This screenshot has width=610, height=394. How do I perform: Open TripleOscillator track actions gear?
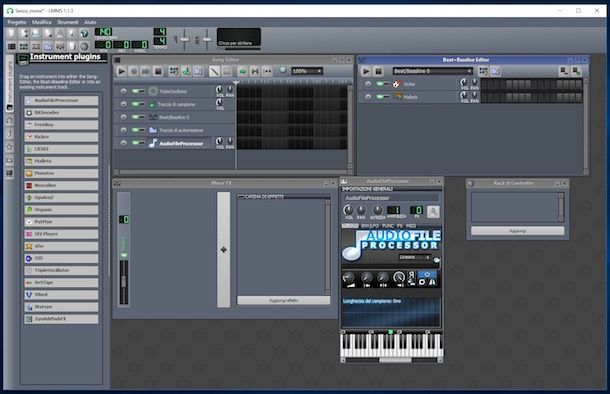pos(123,91)
